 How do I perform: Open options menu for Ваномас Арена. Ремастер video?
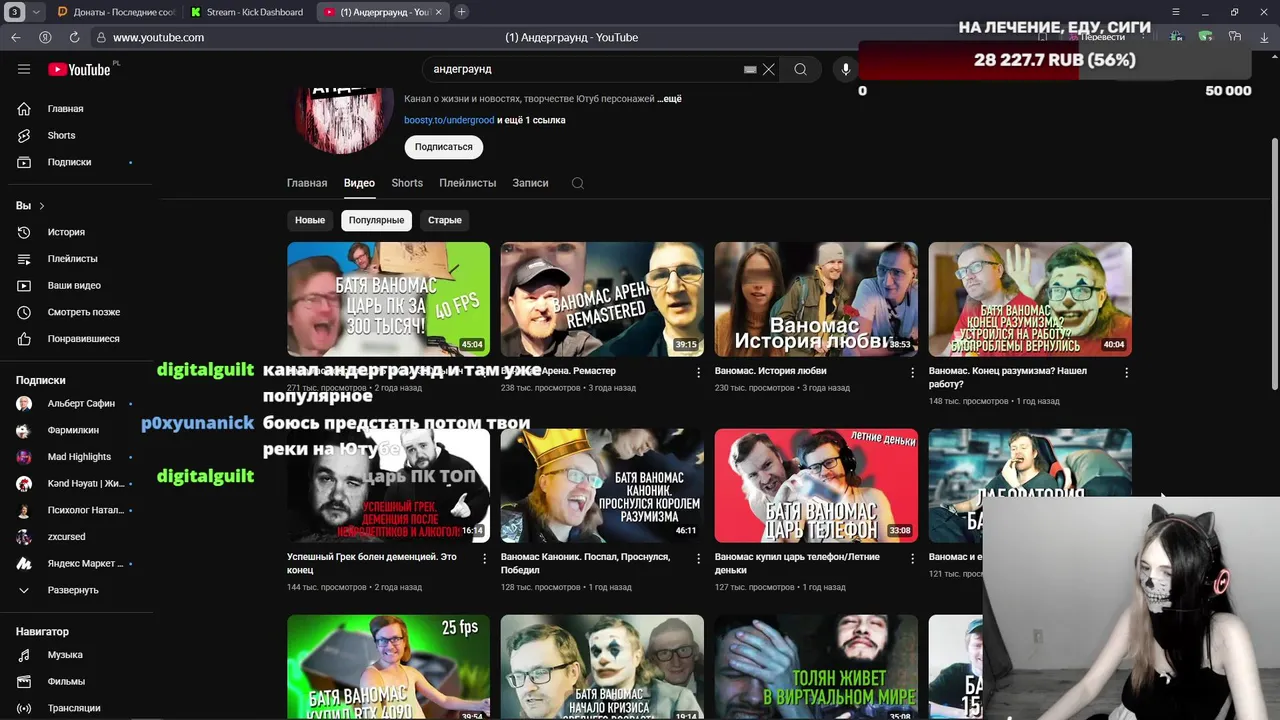click(698, 372)
